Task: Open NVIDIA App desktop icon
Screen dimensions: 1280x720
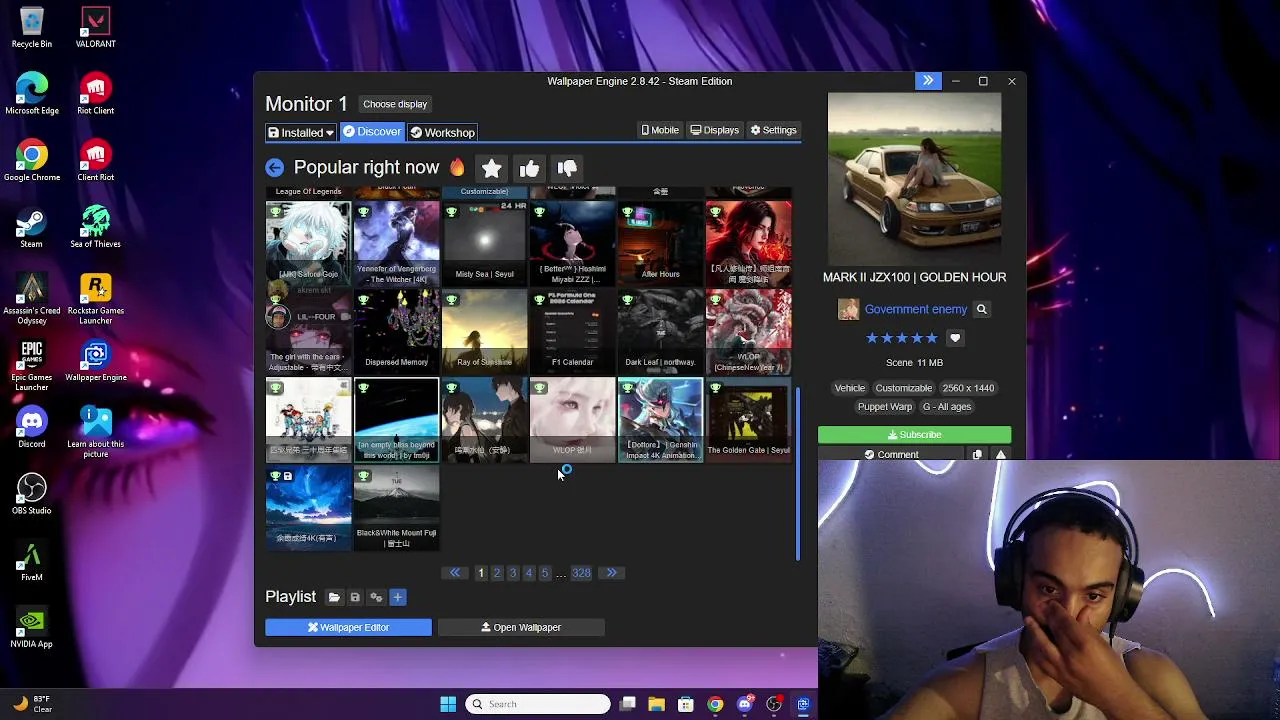Action: (x=31, y=628)
